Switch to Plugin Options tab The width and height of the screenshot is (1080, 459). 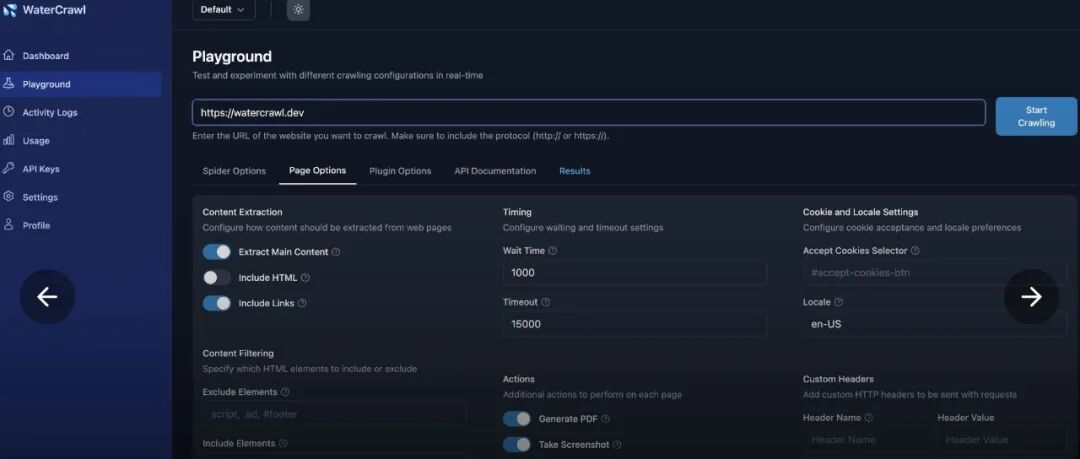(400, 171)
